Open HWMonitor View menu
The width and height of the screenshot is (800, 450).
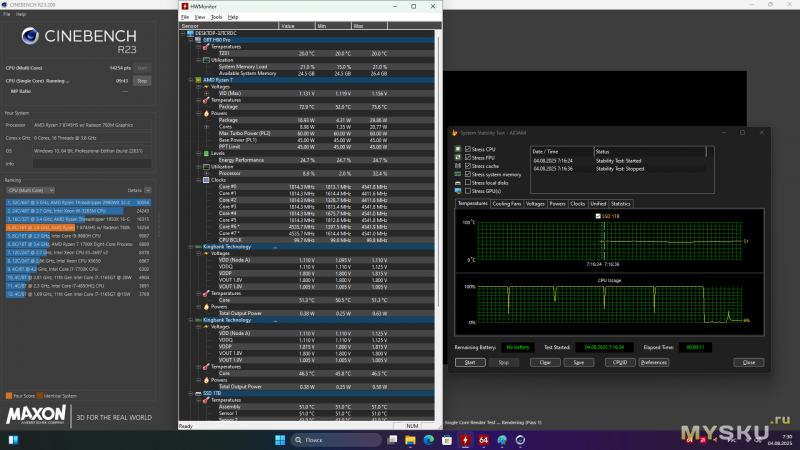point(199,17)
